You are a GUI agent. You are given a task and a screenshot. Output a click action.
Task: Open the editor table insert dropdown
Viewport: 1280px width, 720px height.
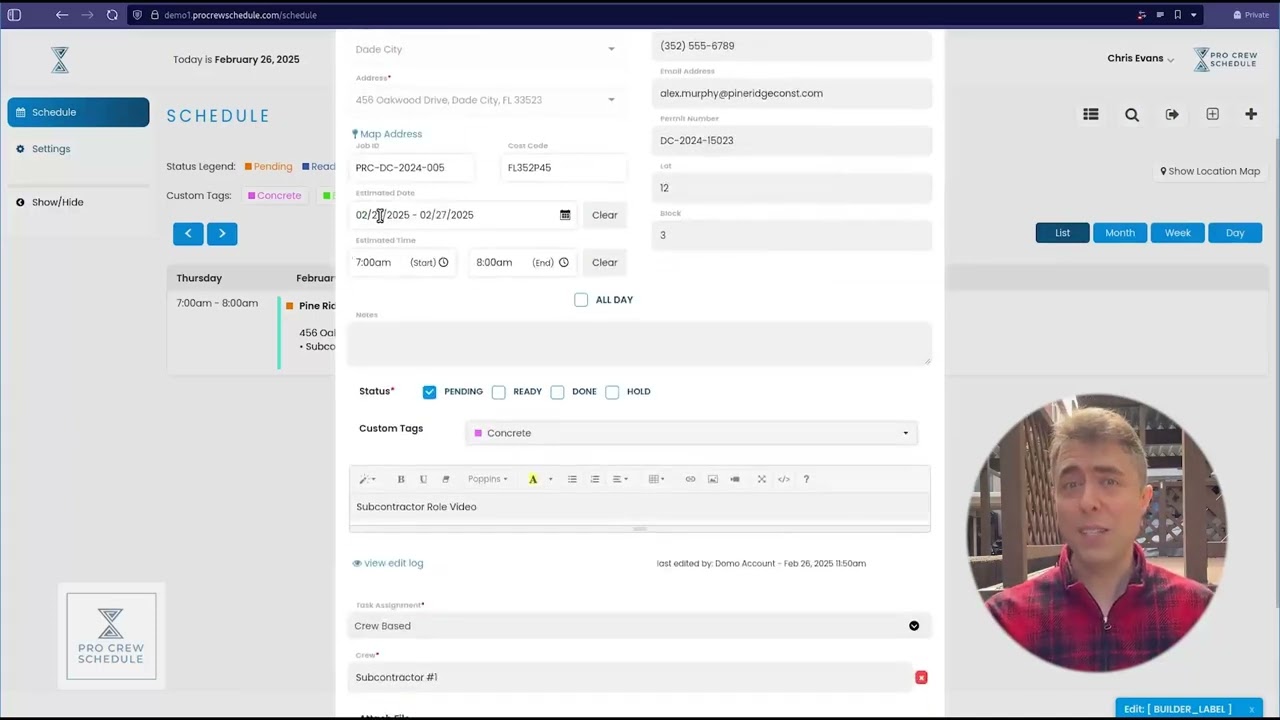[x=656, y=479]
